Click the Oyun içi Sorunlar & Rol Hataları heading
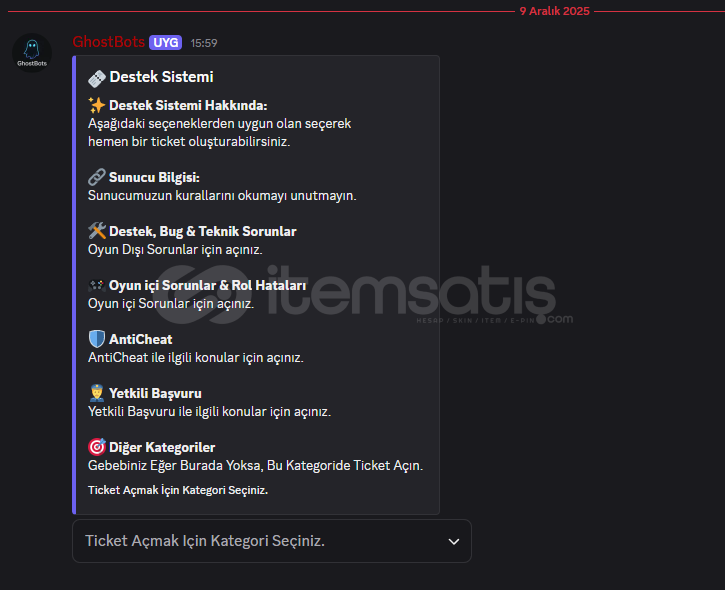The image size is (725, 590). click(x=208, y=285)
